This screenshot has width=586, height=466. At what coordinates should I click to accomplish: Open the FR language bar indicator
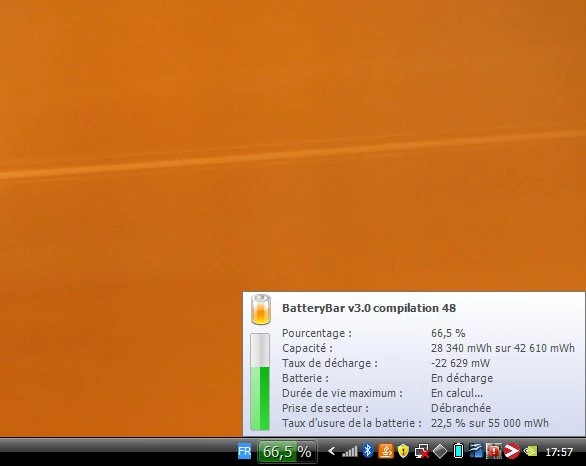coord(245,451)
